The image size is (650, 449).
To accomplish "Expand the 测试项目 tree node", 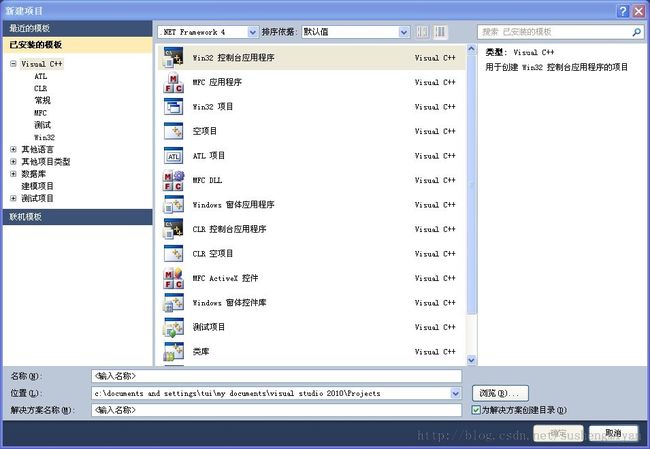I will click(13, 198).
